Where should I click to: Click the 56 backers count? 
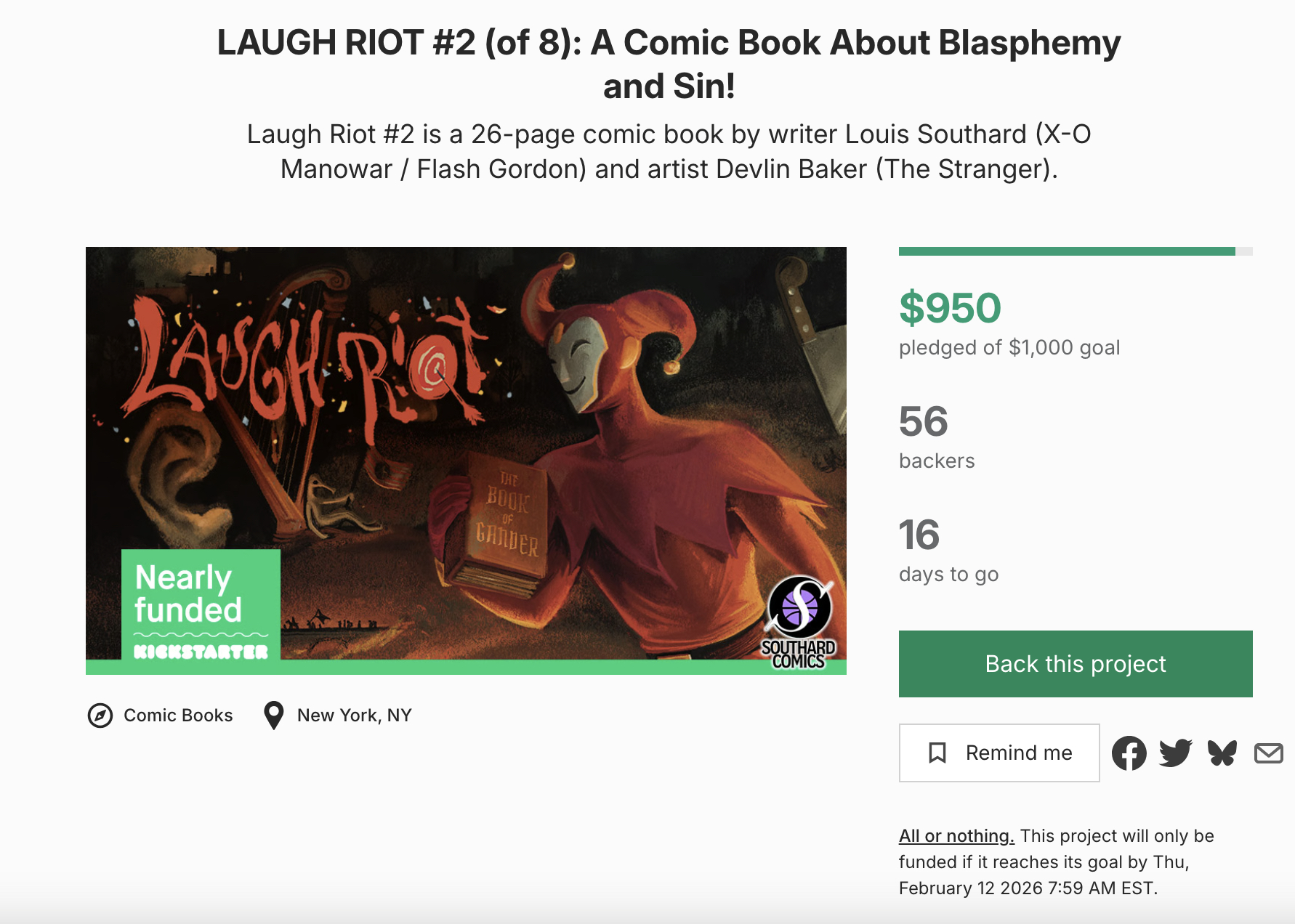[923, 421]
